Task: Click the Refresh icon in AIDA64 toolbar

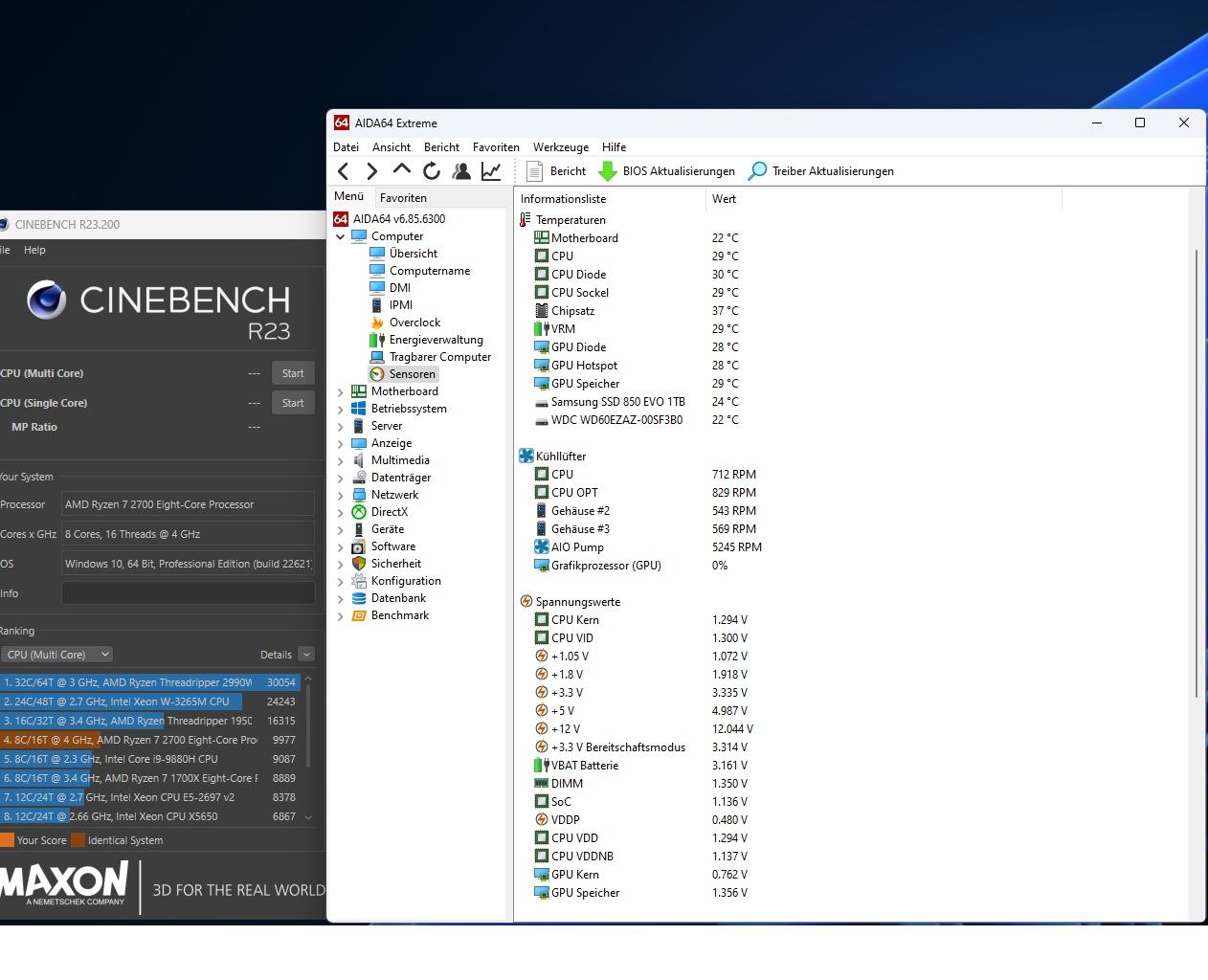Action: click(x=432, y=171)
